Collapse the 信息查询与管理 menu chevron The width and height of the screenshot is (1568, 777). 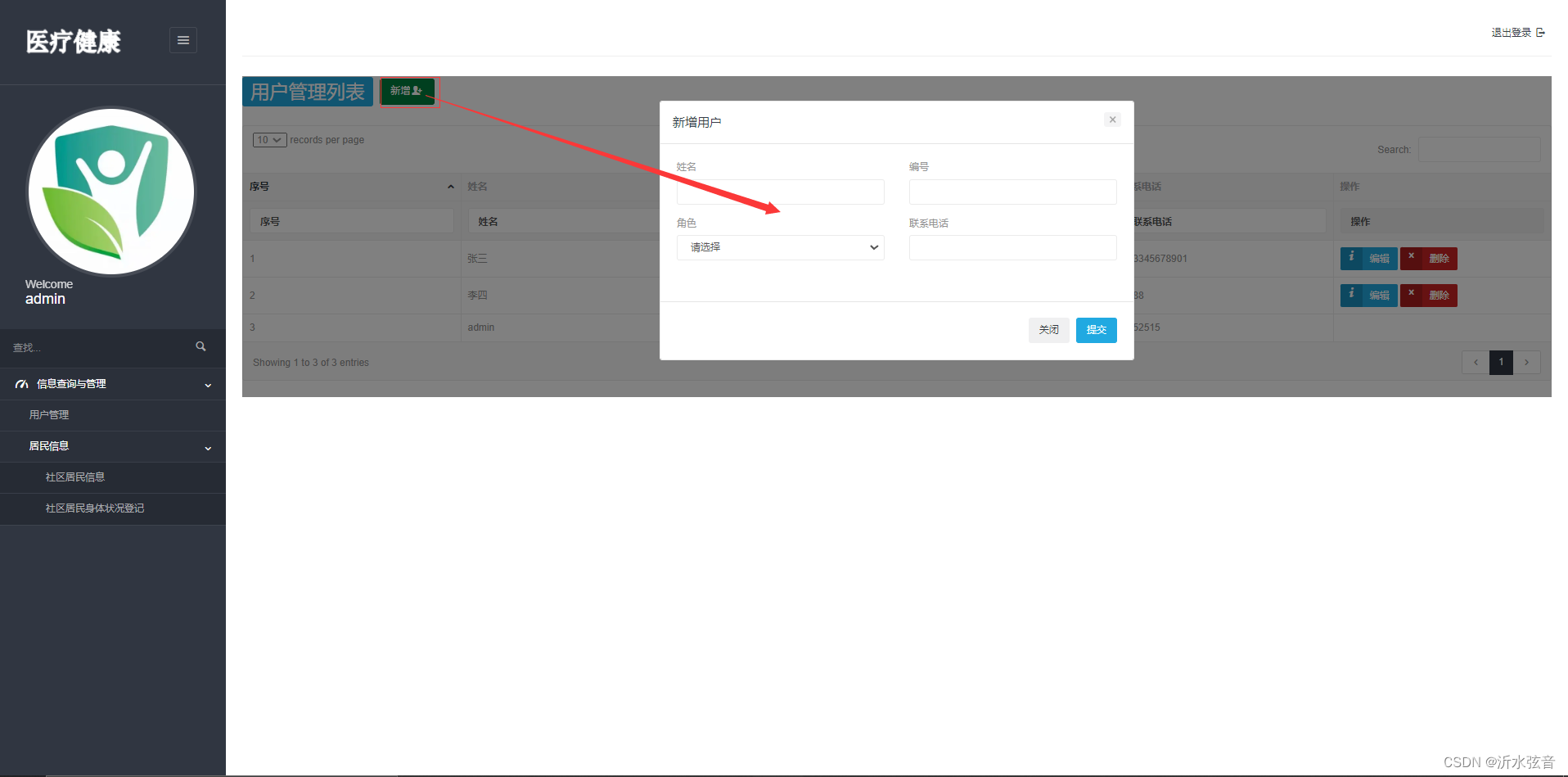coord(208,385)
